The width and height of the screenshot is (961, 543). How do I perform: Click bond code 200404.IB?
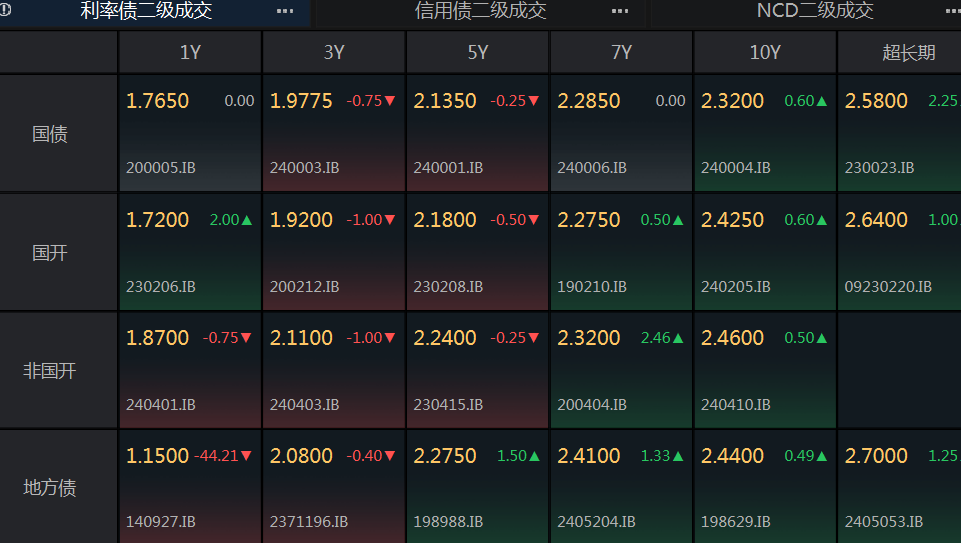click(592, 404)
